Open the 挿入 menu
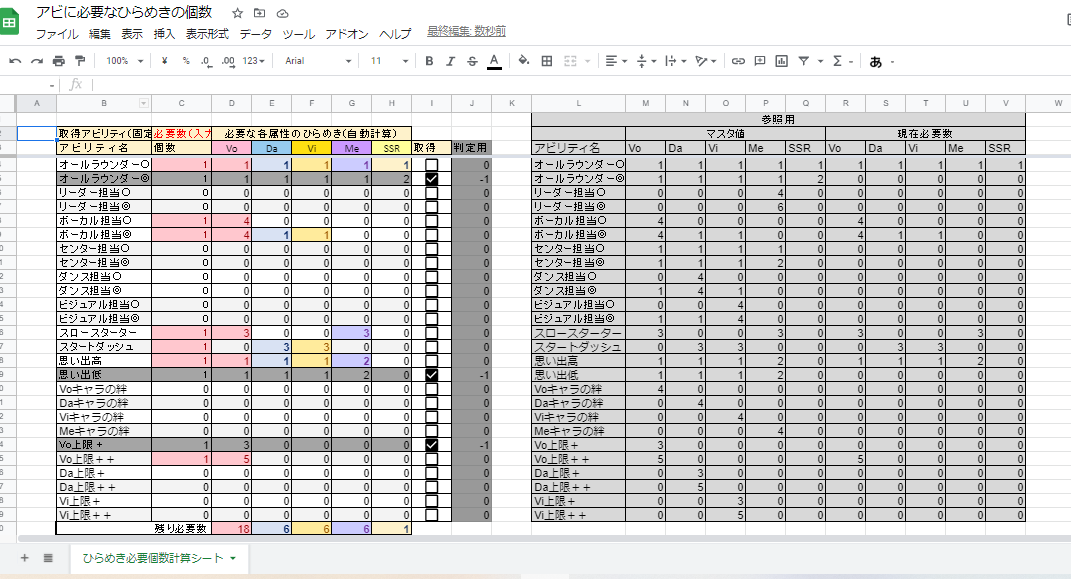This screenshot has width=1071, height=579. coord(165,33)
